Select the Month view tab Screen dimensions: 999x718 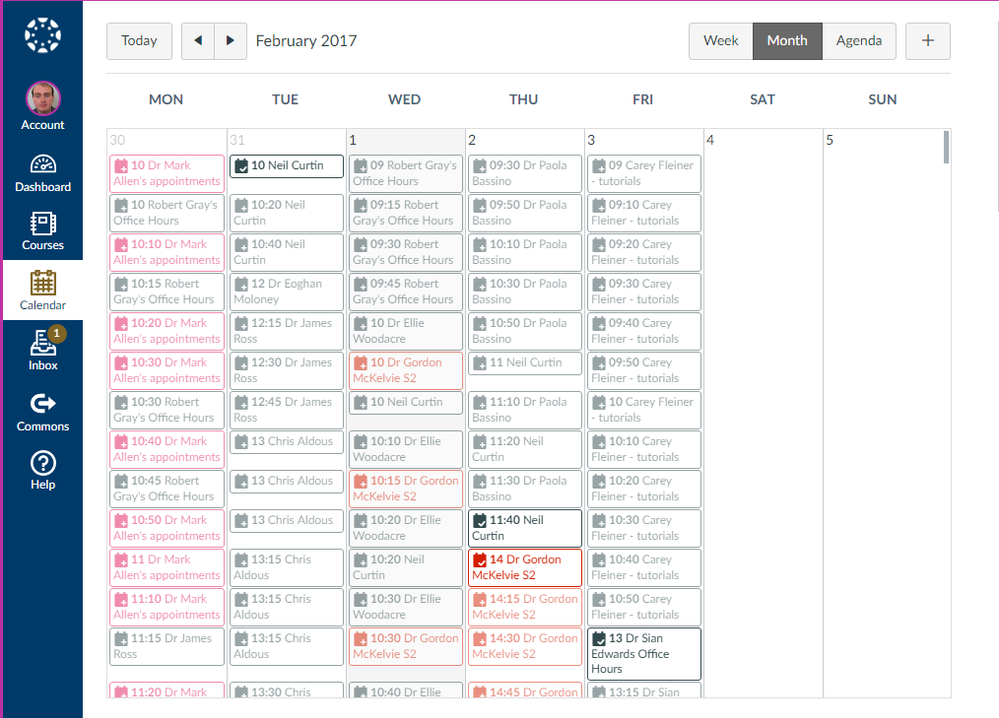(787, 41)
